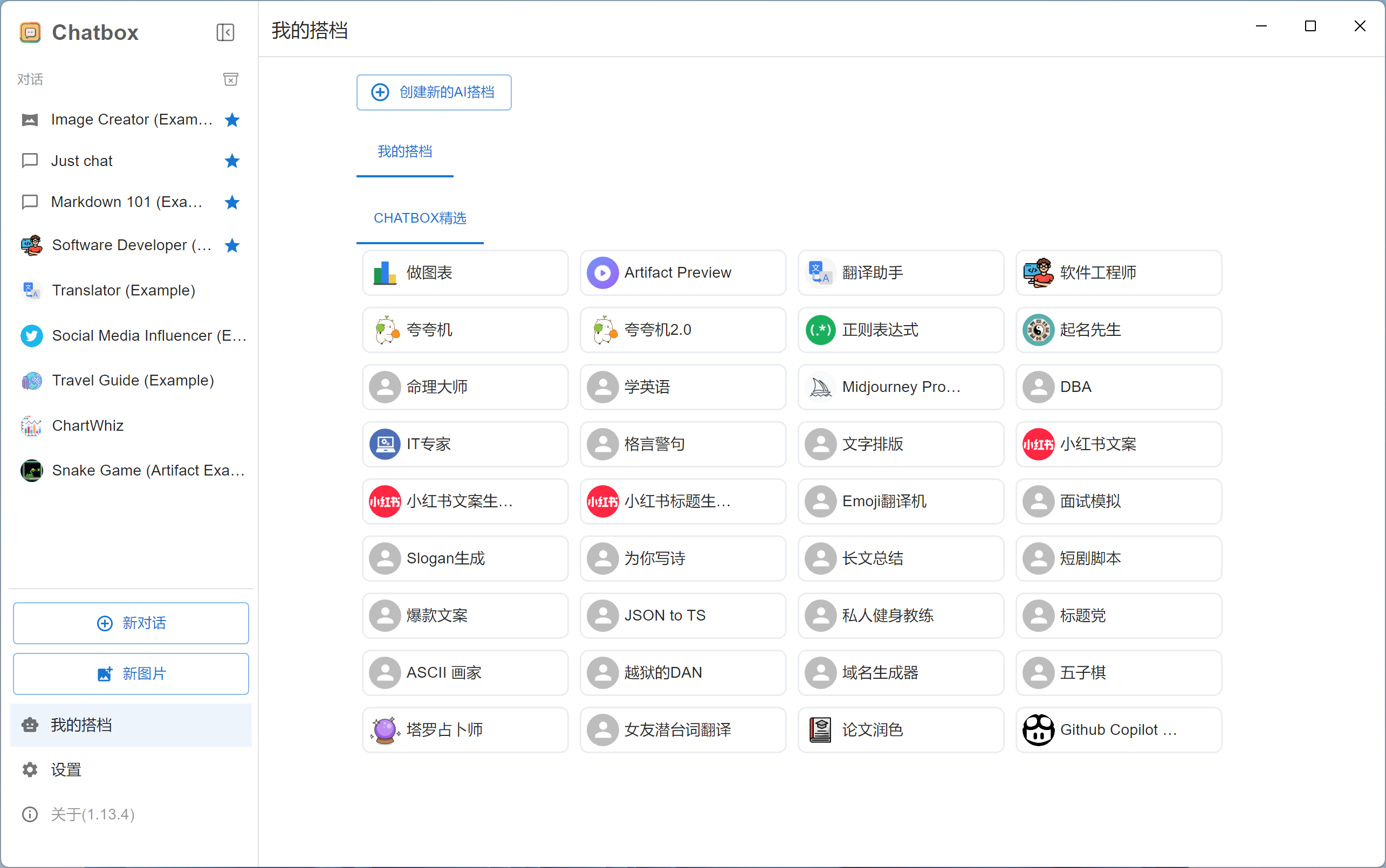
Task: Open the ChartWhiz conversation
Action: tap(87, 425)
